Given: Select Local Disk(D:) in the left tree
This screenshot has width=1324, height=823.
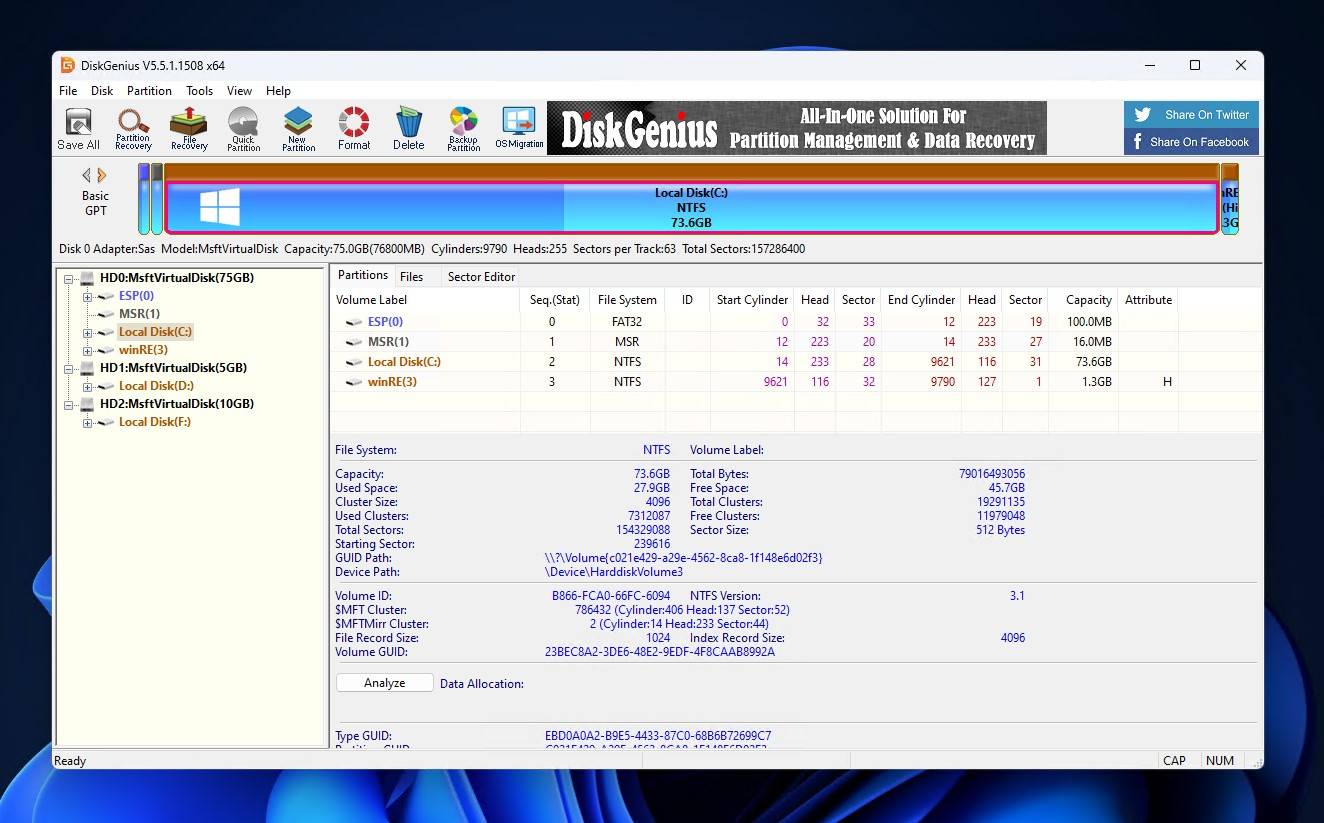Looking at the screenshot, I should pyautogui.click(x=156, y=386).
